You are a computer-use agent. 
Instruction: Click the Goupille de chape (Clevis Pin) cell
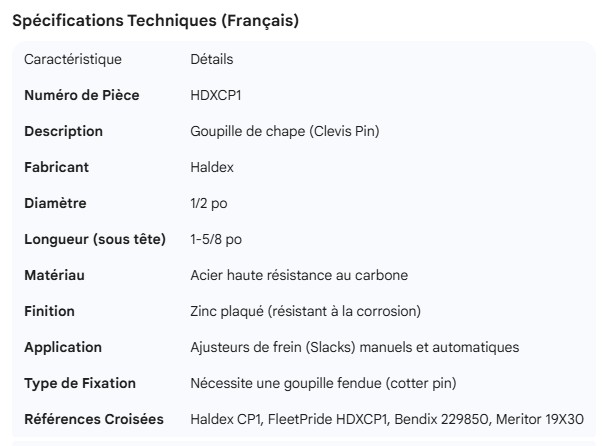pyautogui.click(x=285, y=131)
